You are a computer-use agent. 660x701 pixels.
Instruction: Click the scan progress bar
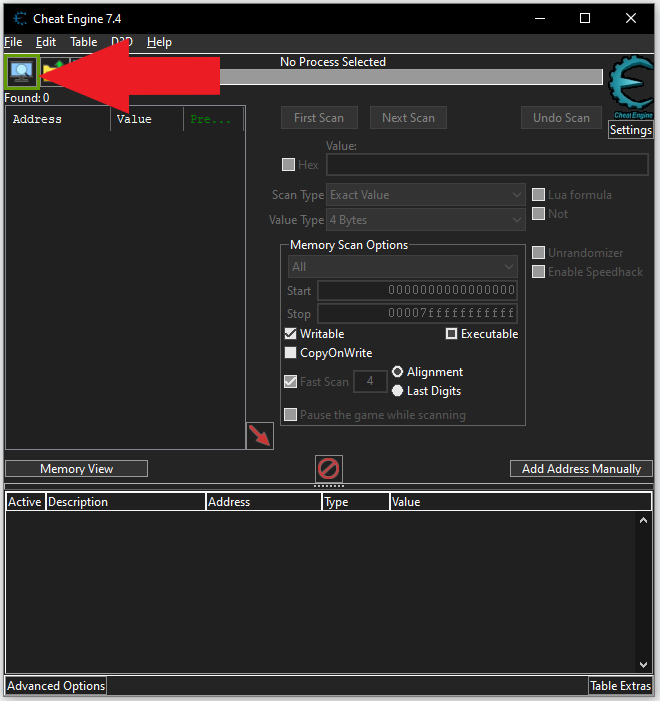click(x=410, y=76)
